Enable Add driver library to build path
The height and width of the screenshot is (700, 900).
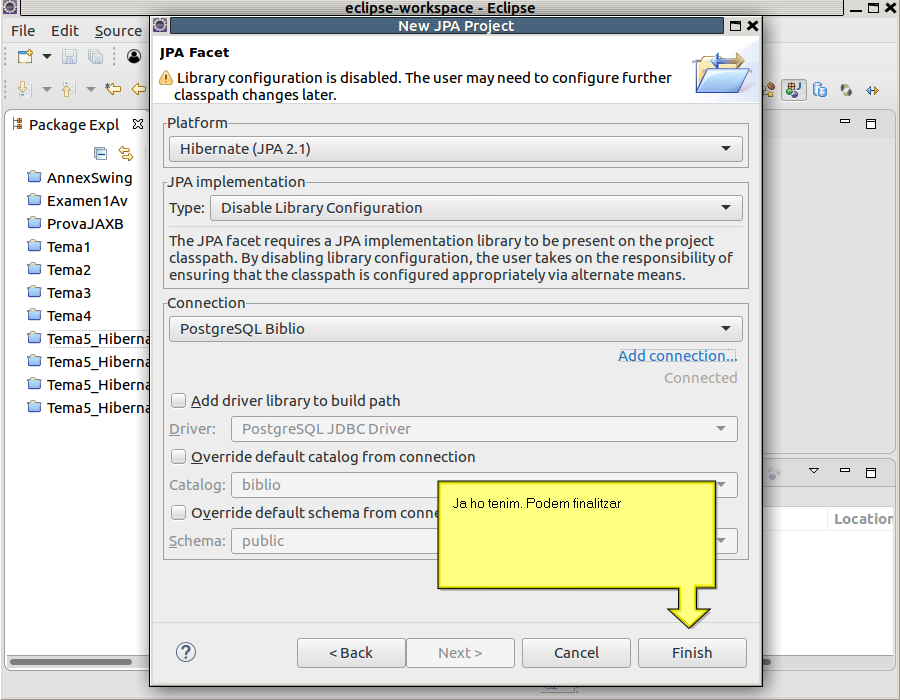click(x=179, y=400)
